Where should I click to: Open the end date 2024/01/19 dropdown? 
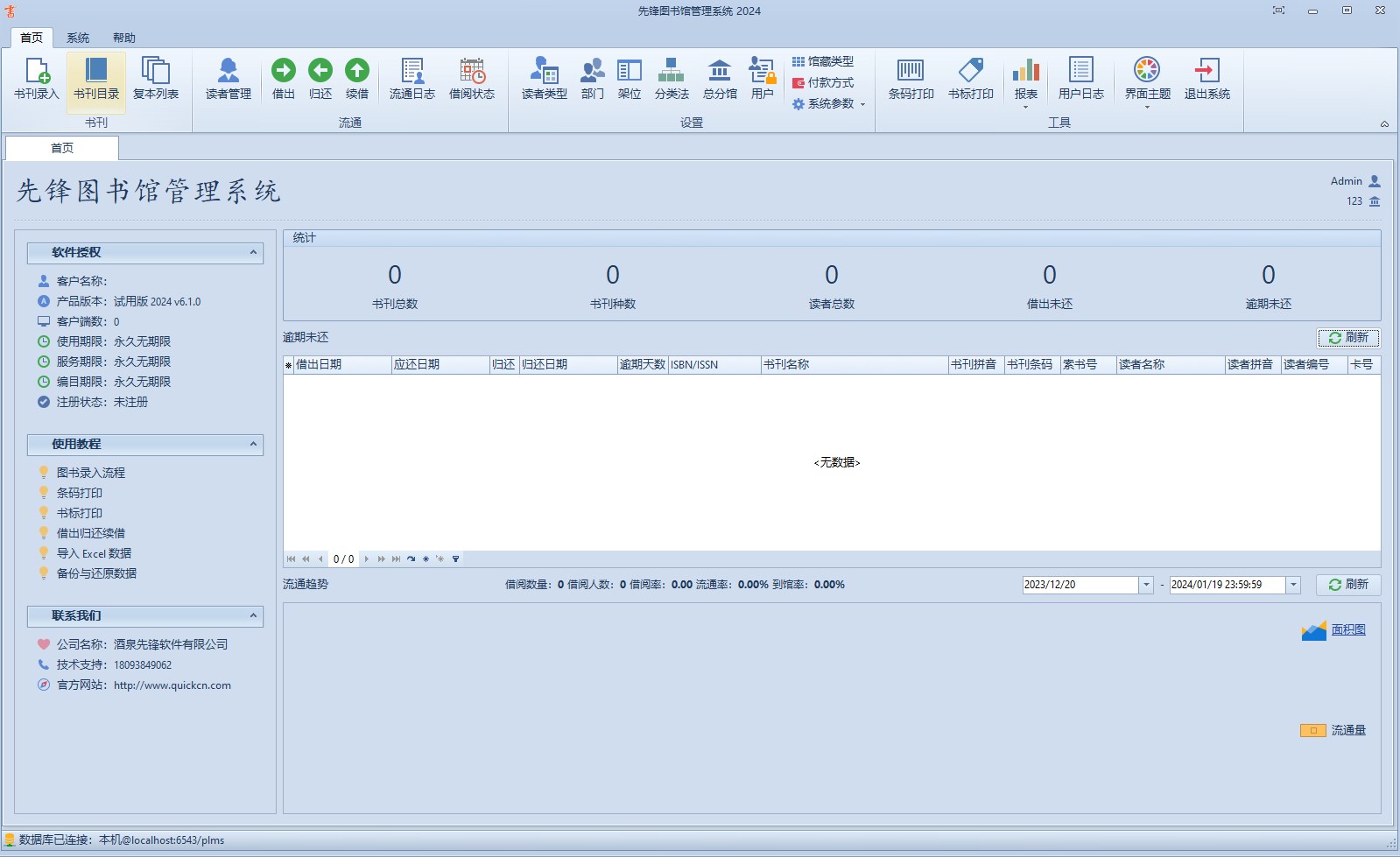click(x=1293, y=585)
